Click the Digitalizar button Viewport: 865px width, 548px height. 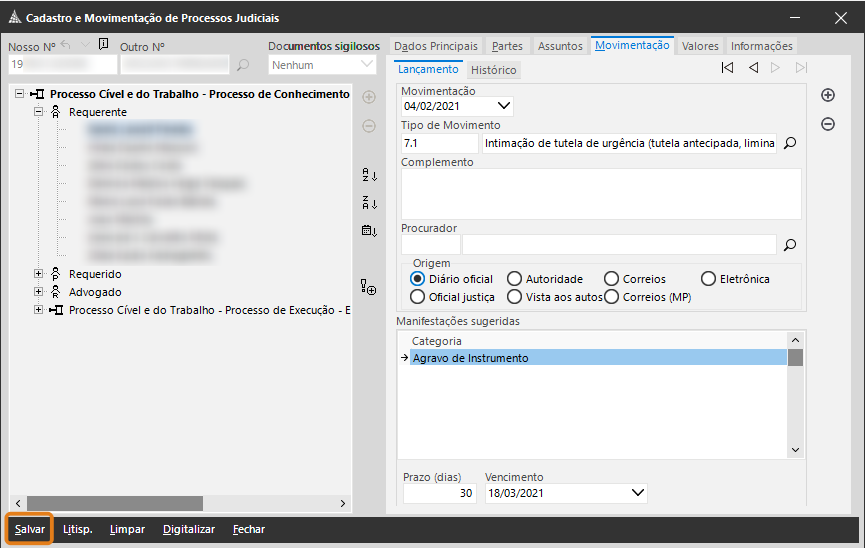[189, 529]
